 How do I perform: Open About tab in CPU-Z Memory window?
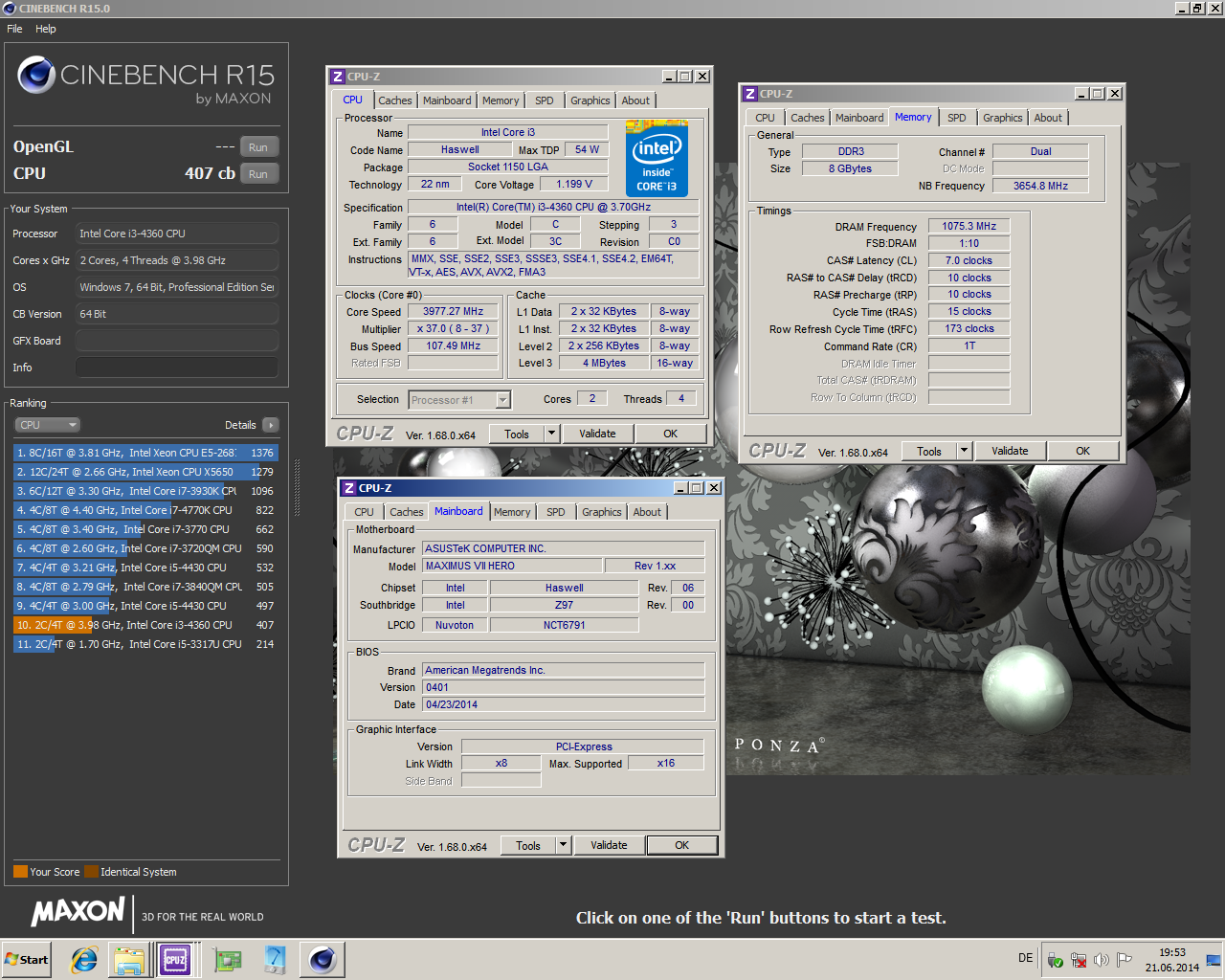[x=1048, y=118]
